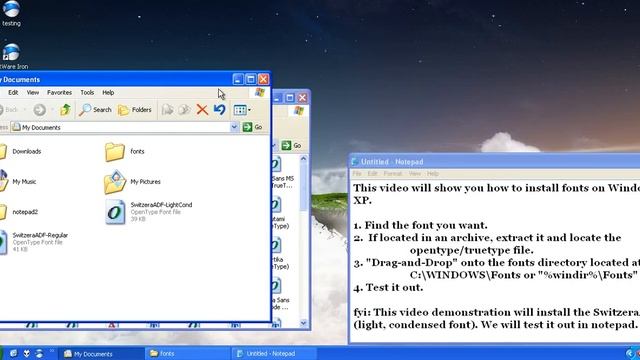Open Edit menu in Notepad

point(372,173)
